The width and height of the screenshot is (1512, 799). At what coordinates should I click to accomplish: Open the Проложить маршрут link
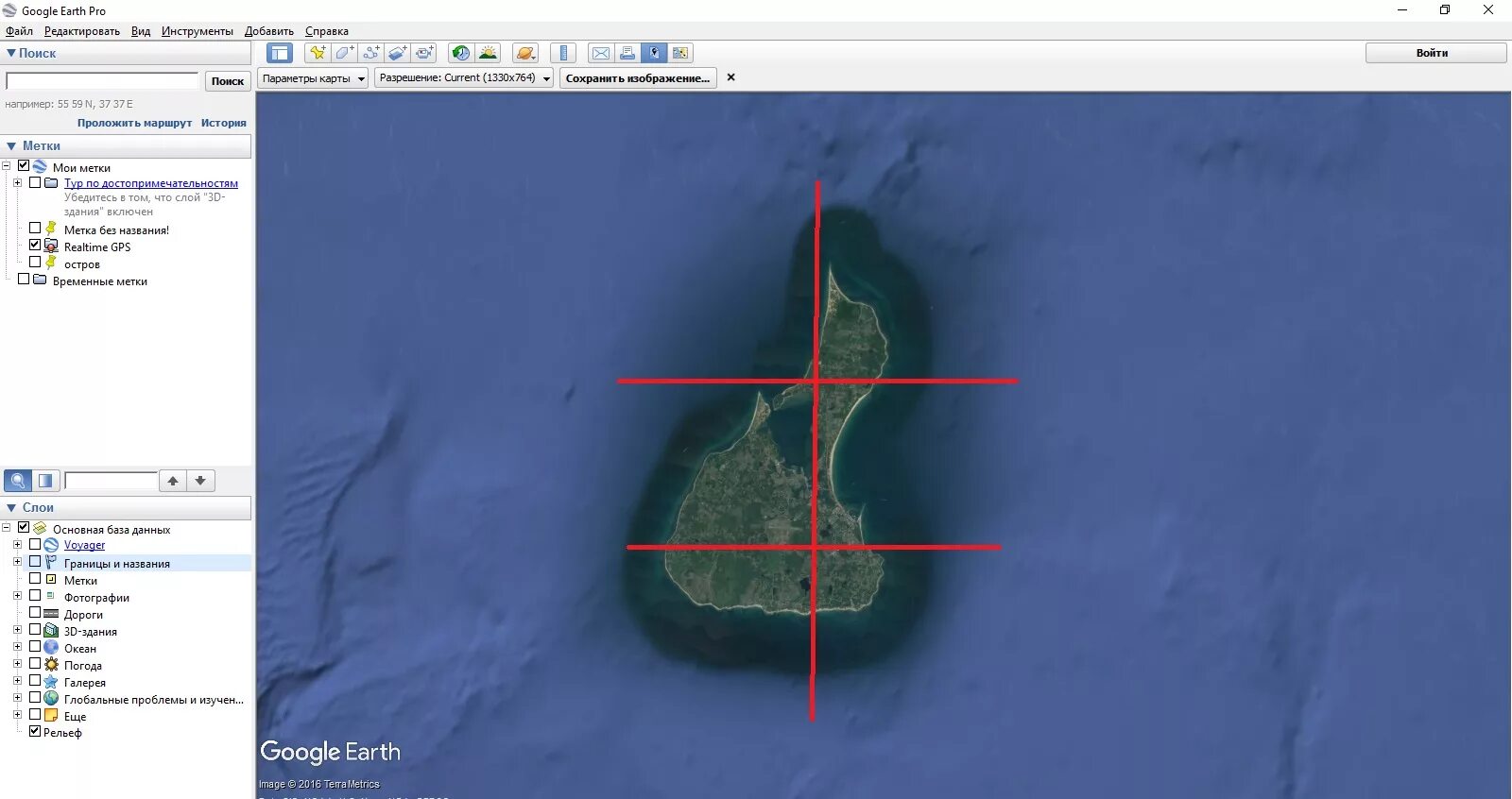(135, 123)
